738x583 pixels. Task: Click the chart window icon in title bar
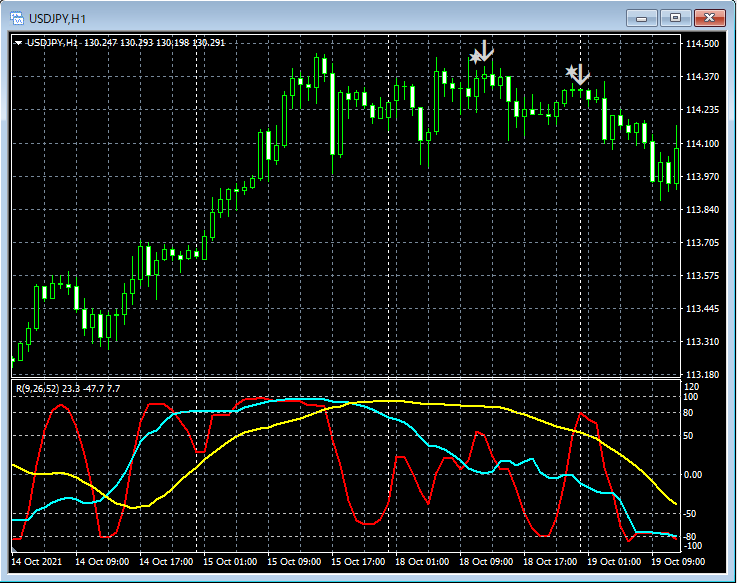15,18
